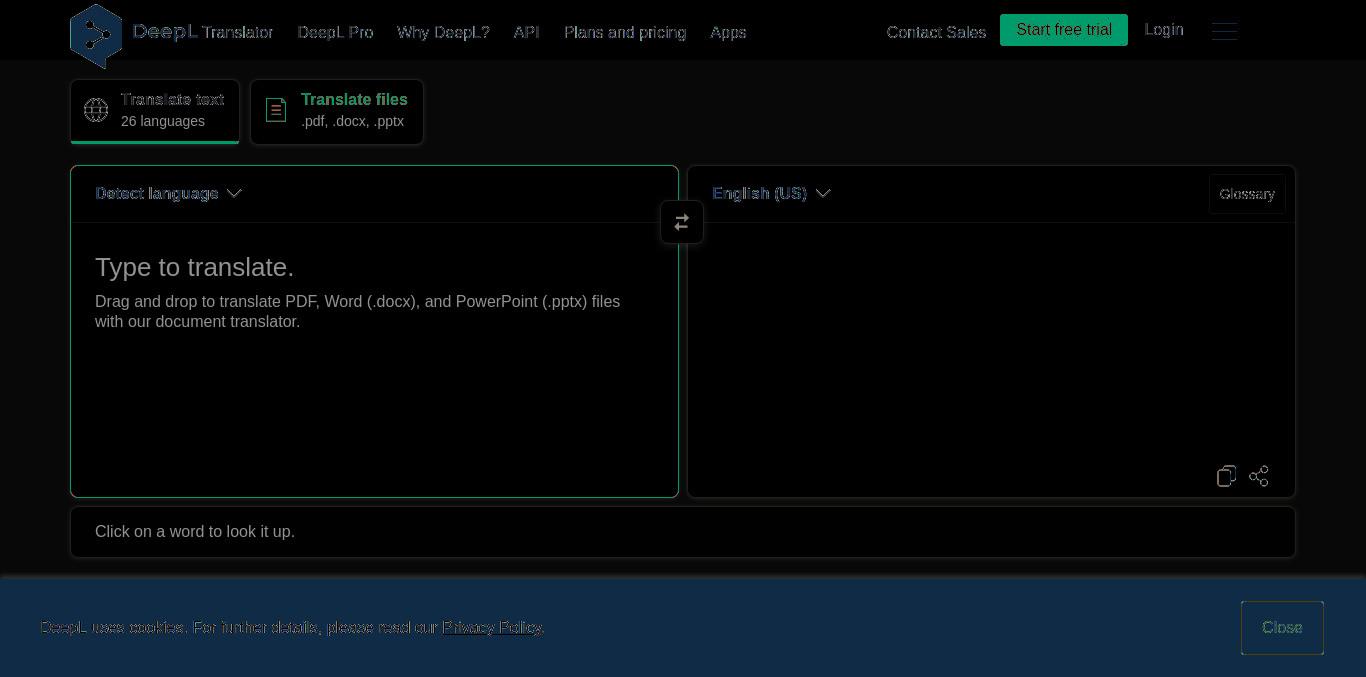Open Plans and pricing in the navigation
1366x677 pixels.
625,32
